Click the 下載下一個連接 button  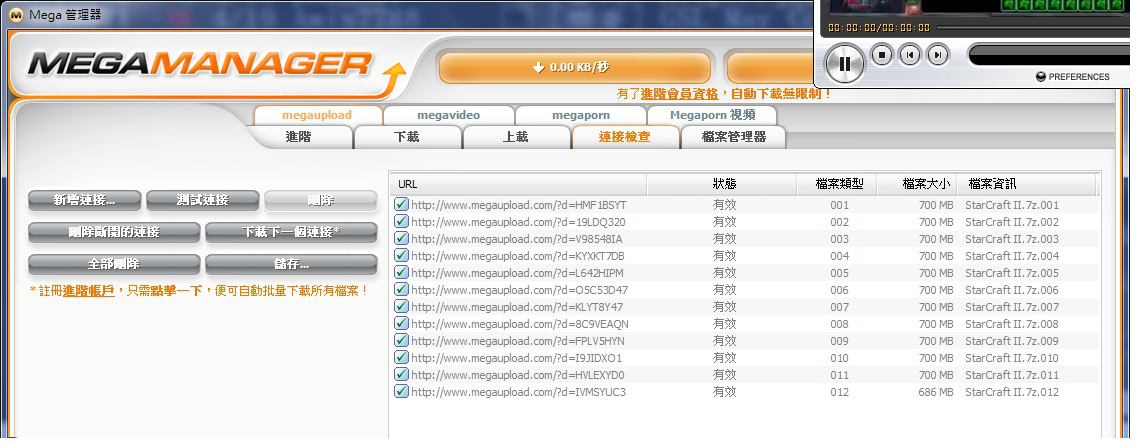pos(291,232)
